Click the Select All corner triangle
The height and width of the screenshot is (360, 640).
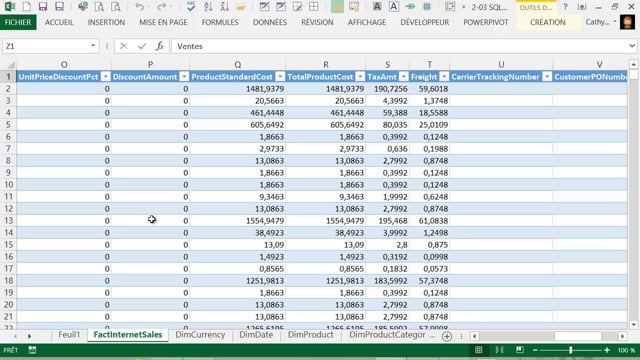click(x=11, y=65)
